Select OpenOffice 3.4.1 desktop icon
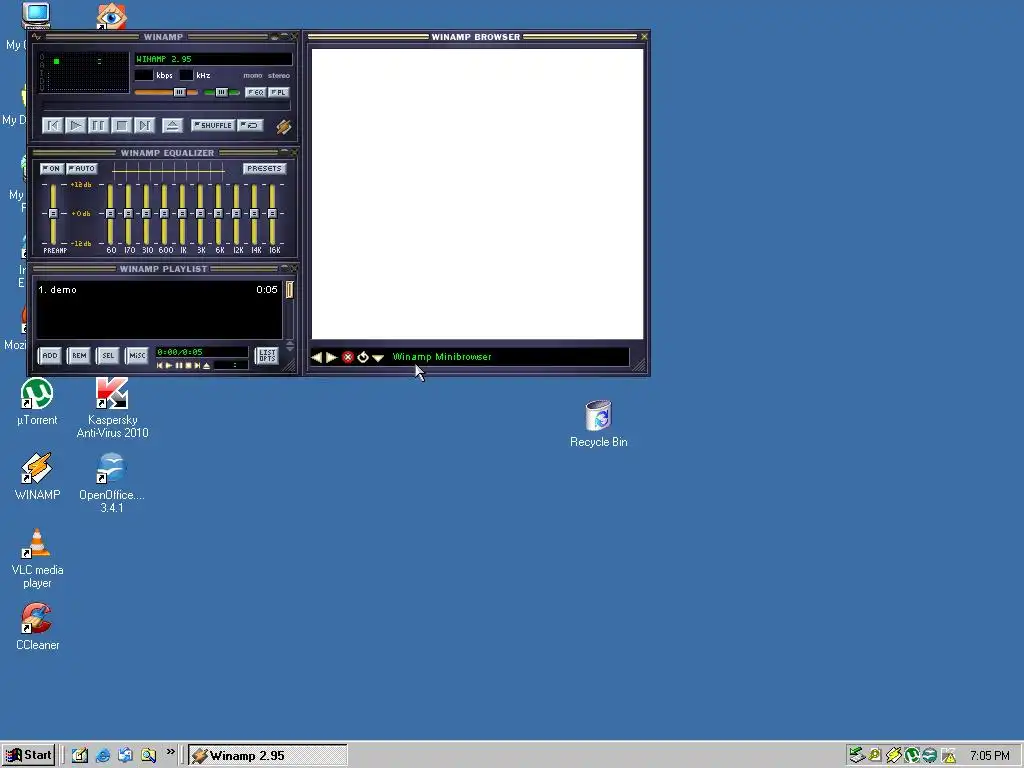Image resolution: width=1024 pixels, height=768 pixels. pos(112,483)
